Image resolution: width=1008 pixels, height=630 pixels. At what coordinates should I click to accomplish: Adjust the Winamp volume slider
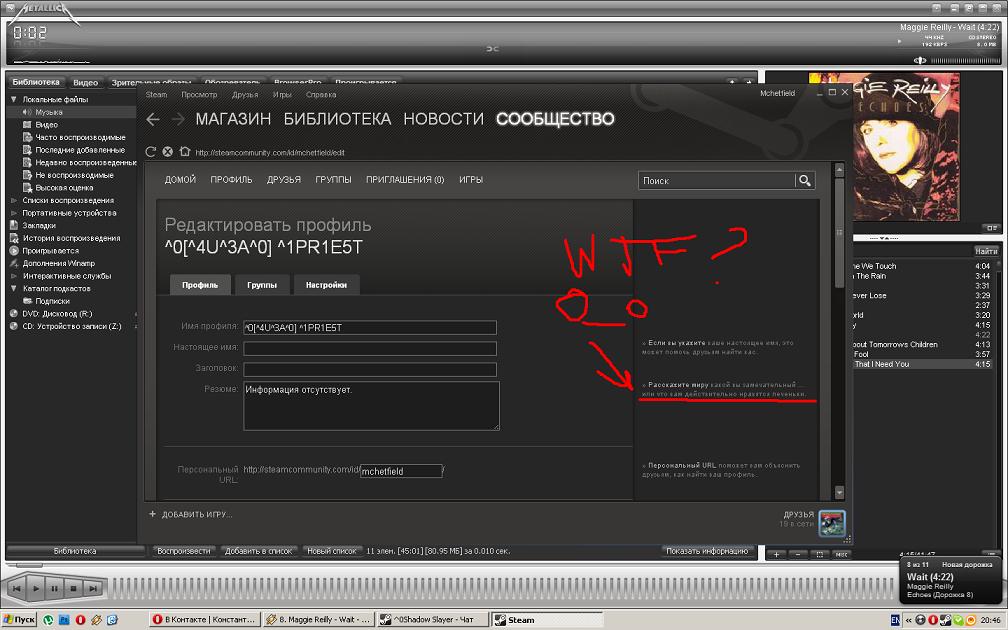coord(960,60)
